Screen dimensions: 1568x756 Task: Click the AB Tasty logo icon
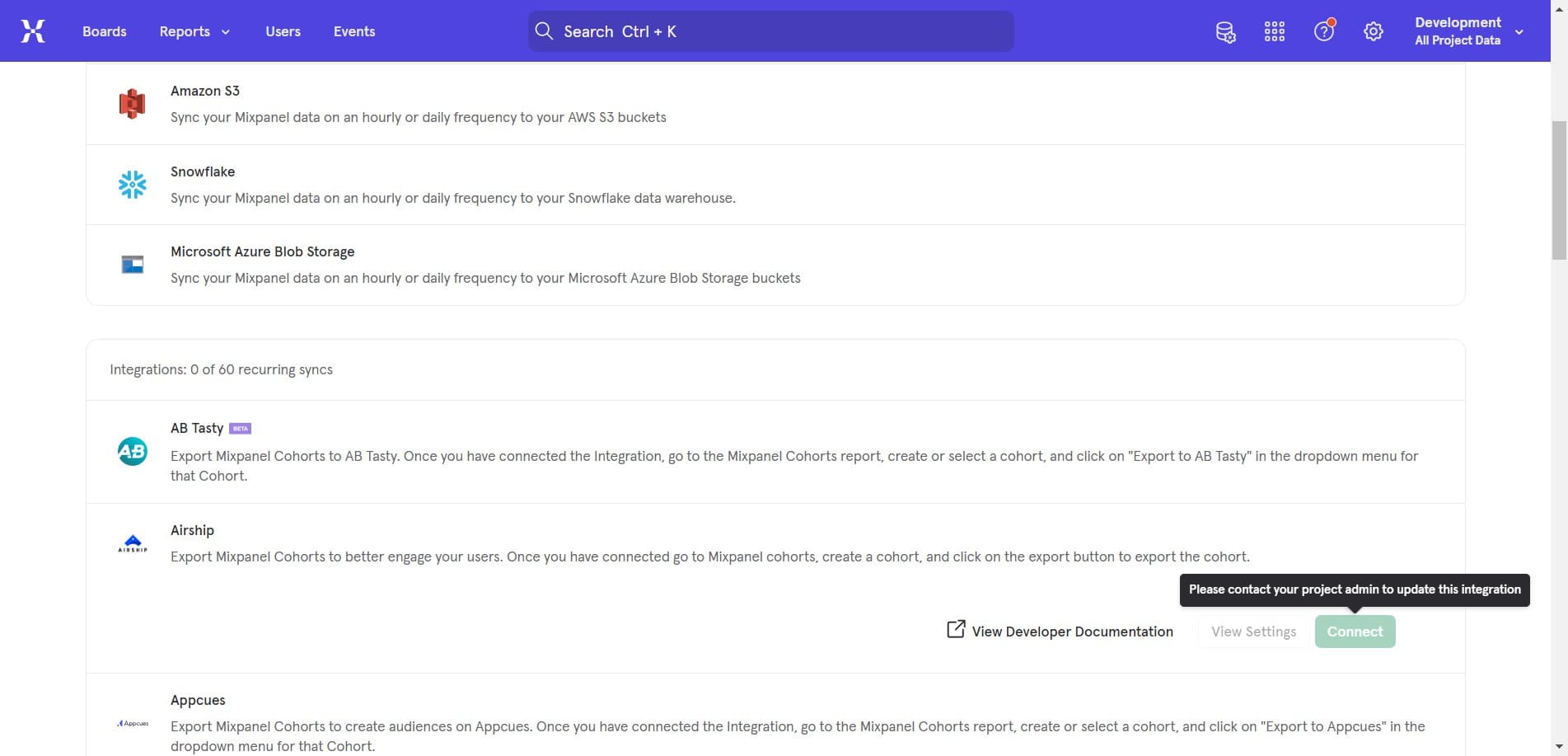point(132,451)
